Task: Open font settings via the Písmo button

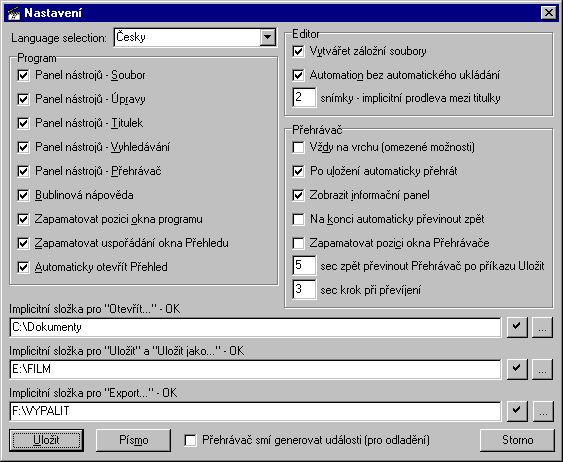Action: (133, 440)
